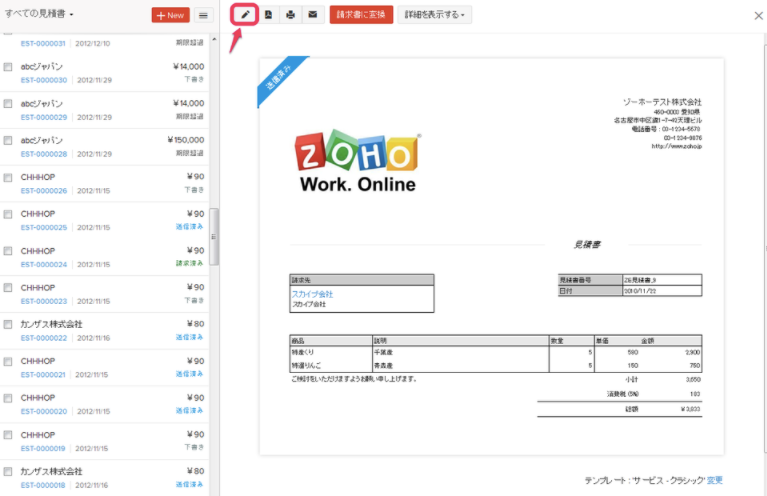Select estimate EST-0000026 in the list
This screenshot has width=767, height=496.
(x=43, y=190)
